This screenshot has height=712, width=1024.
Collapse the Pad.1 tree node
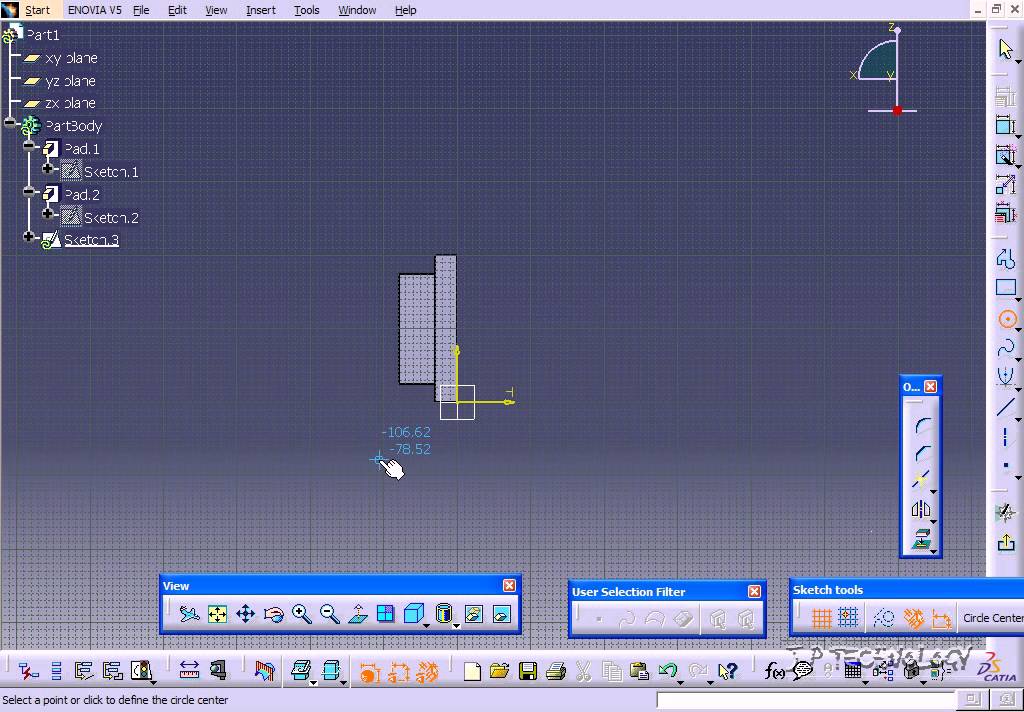pyautogui.click(x=29, y=146)
